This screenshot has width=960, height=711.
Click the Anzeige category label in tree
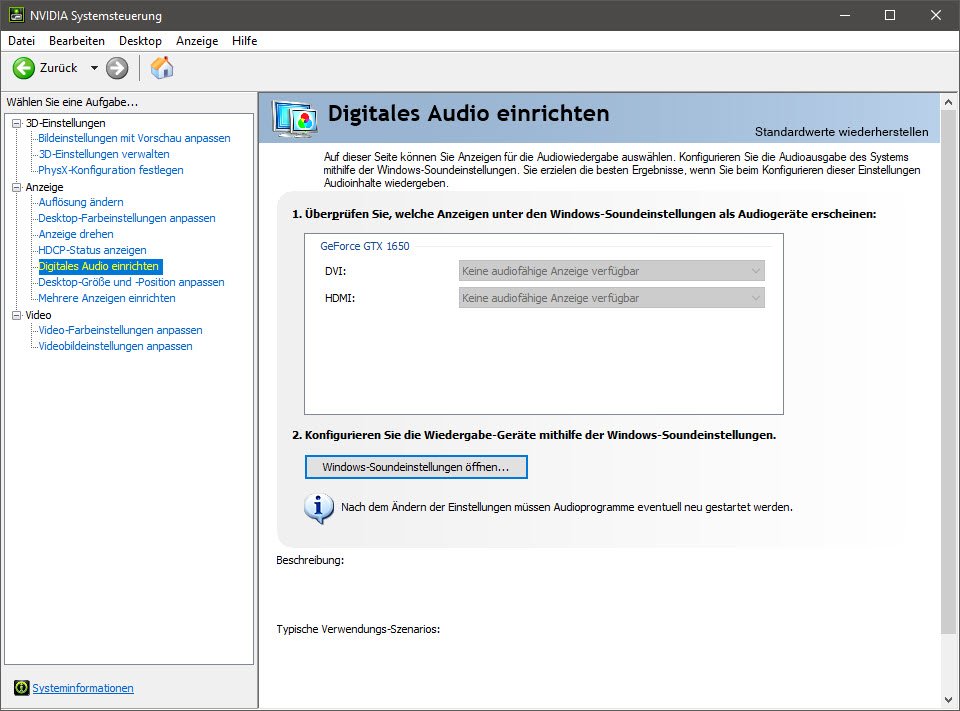pos(44,187)
